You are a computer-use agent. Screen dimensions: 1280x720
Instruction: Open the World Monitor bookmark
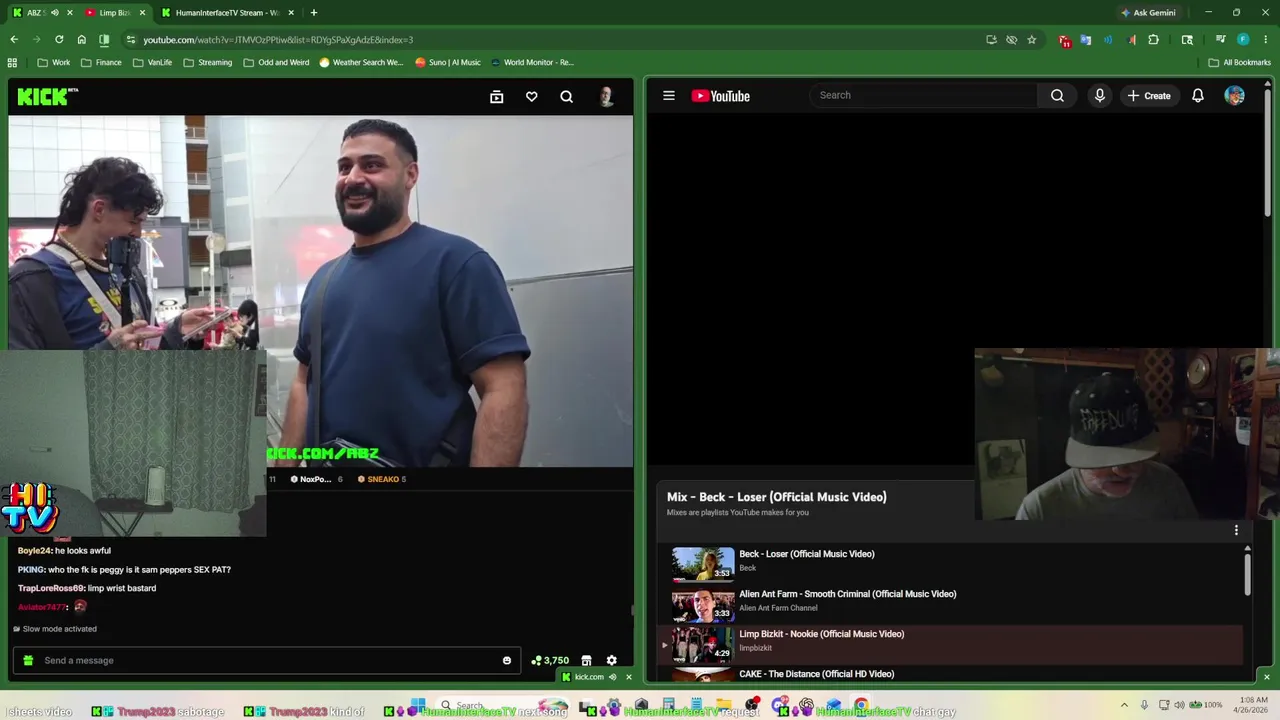532,62
